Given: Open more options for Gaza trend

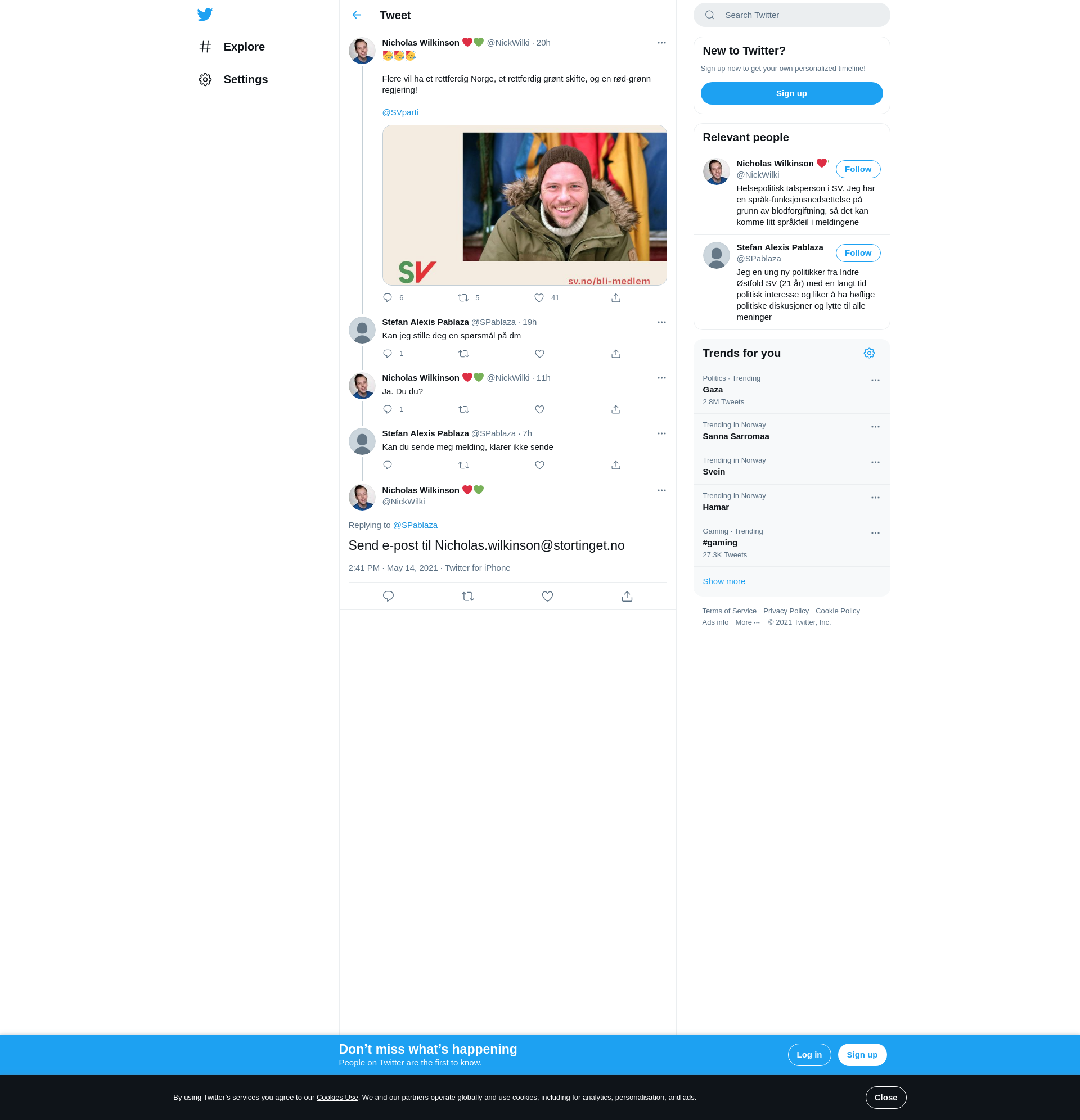Looking at the screenshot, I should pyautogui.click(x=875, y=380).
